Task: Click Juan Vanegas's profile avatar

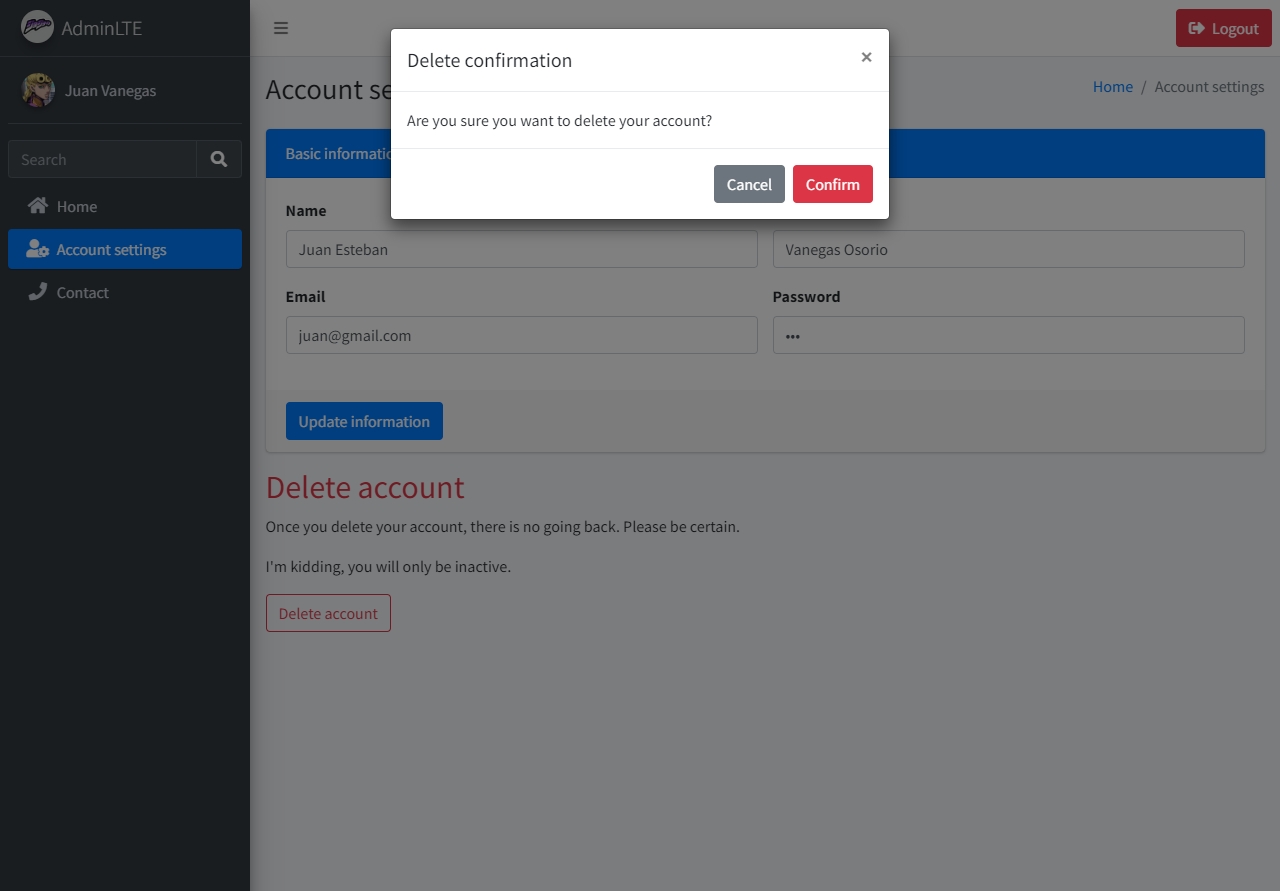Action: click(x=37, y=90)
